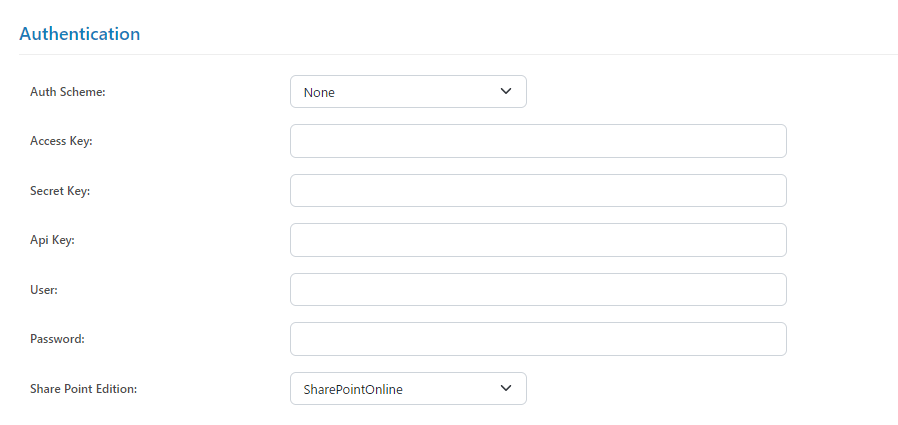Expand the Share Point Edition dropdown
This screenshot has height=425, width=898.
(407, 389)
